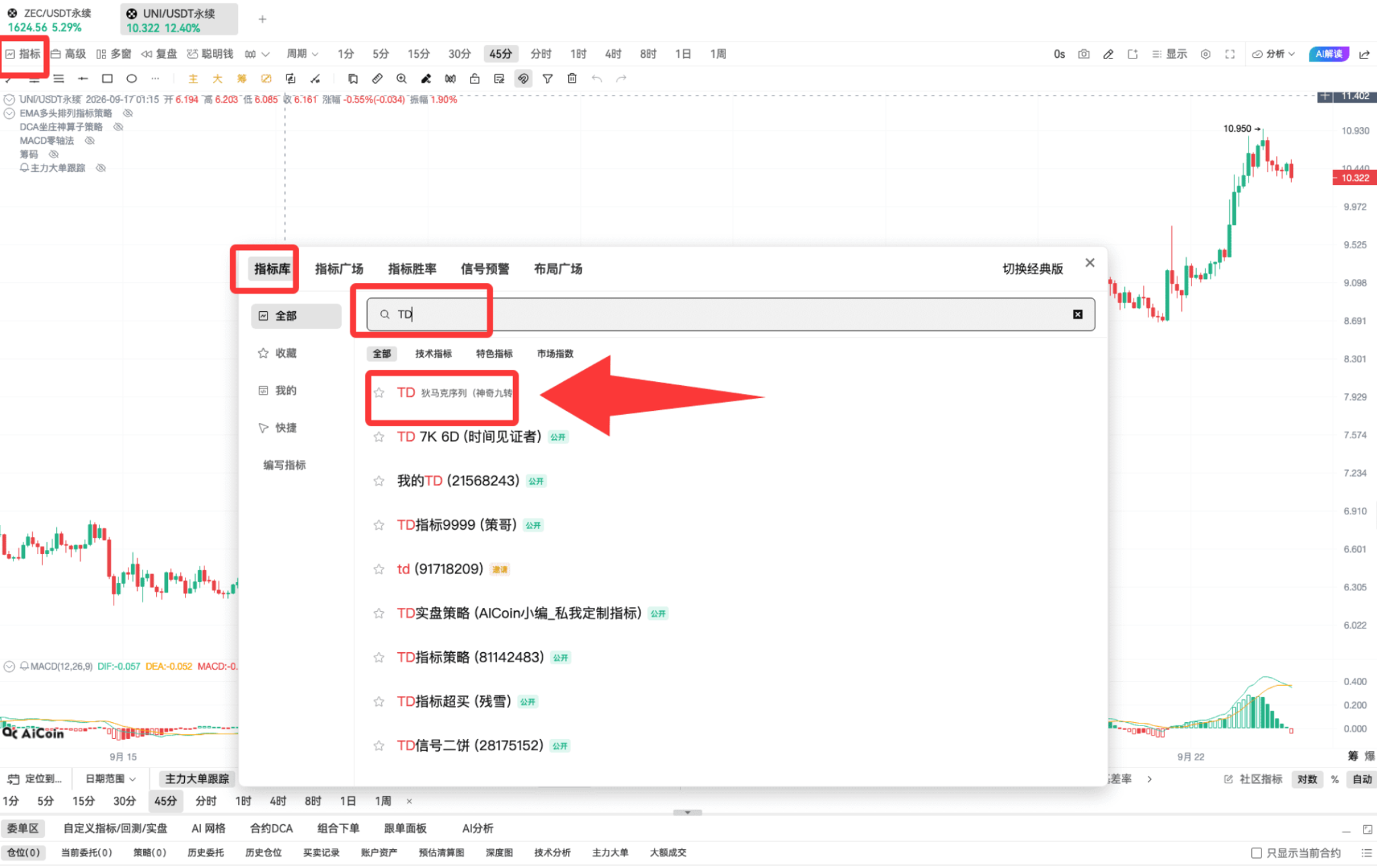Select the ellipse drawing tool

tap(132, 79)
